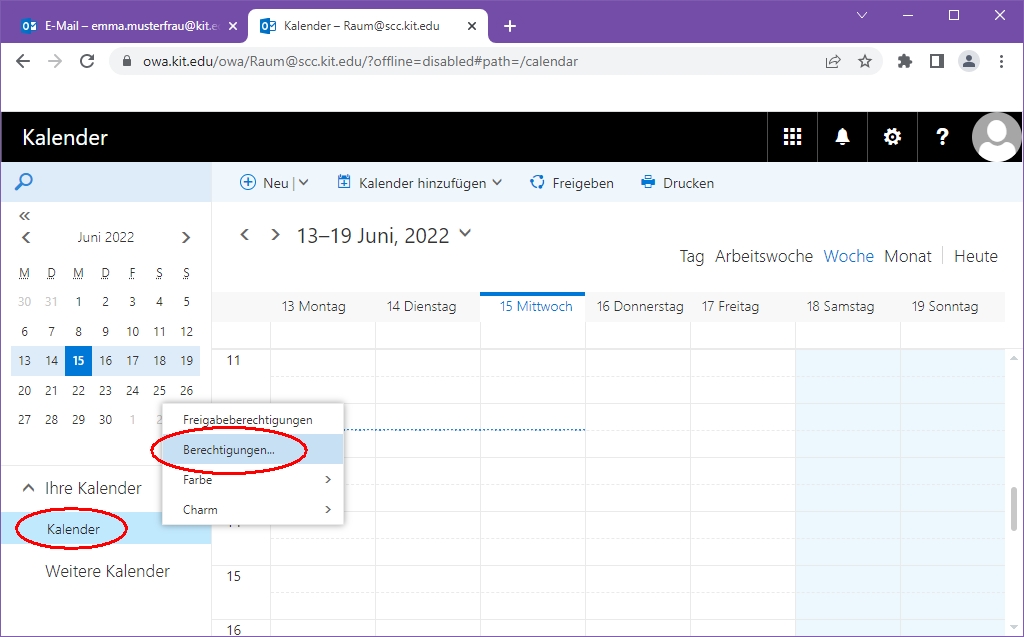Jump to Heute in calendar
This screenshot has width=1024, height=637.
tap(975, 256)
